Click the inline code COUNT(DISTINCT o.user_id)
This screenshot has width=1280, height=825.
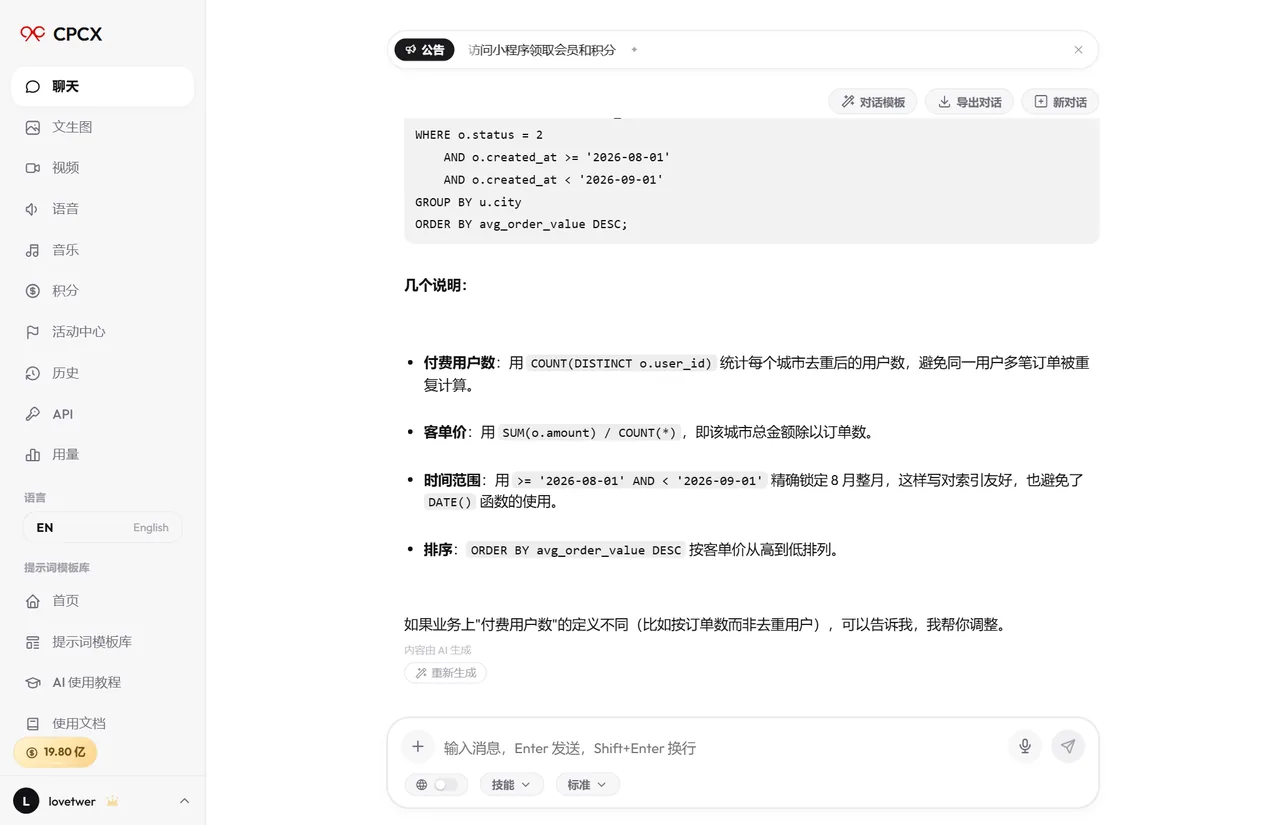pos(621,363)
